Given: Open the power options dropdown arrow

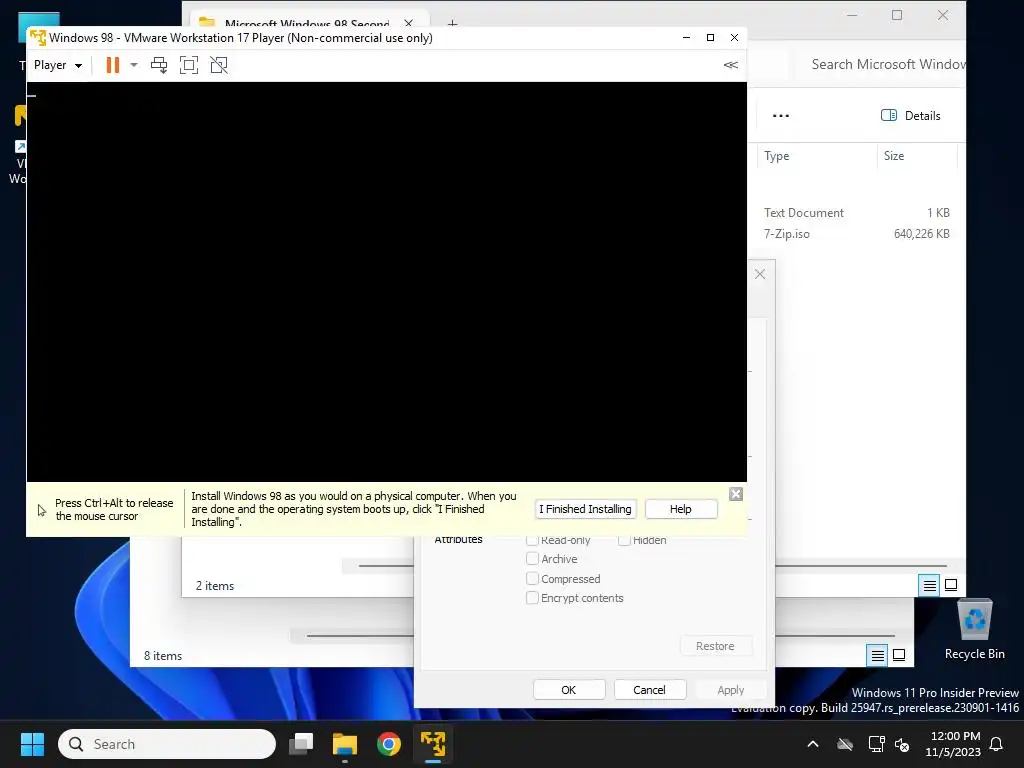Looking at the screenshot, I should coord(134,65).
